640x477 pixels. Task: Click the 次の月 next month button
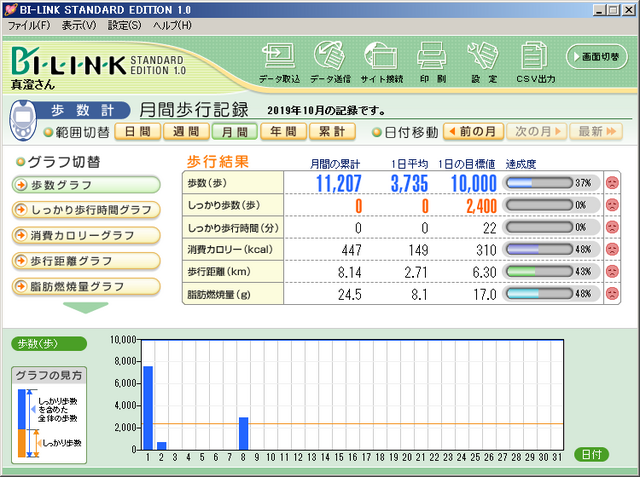point(536,131)
